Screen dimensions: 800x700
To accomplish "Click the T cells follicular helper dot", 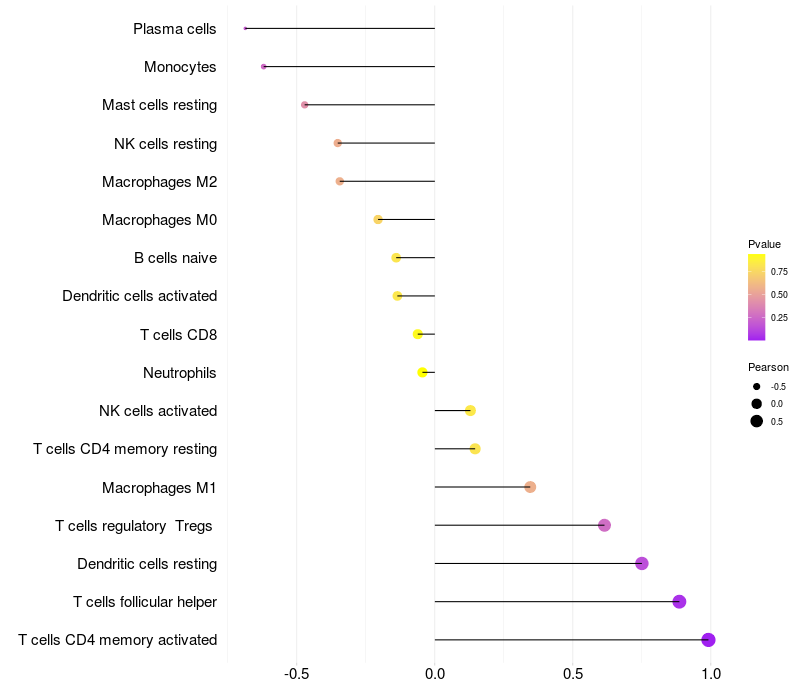I will click(679, 602).
